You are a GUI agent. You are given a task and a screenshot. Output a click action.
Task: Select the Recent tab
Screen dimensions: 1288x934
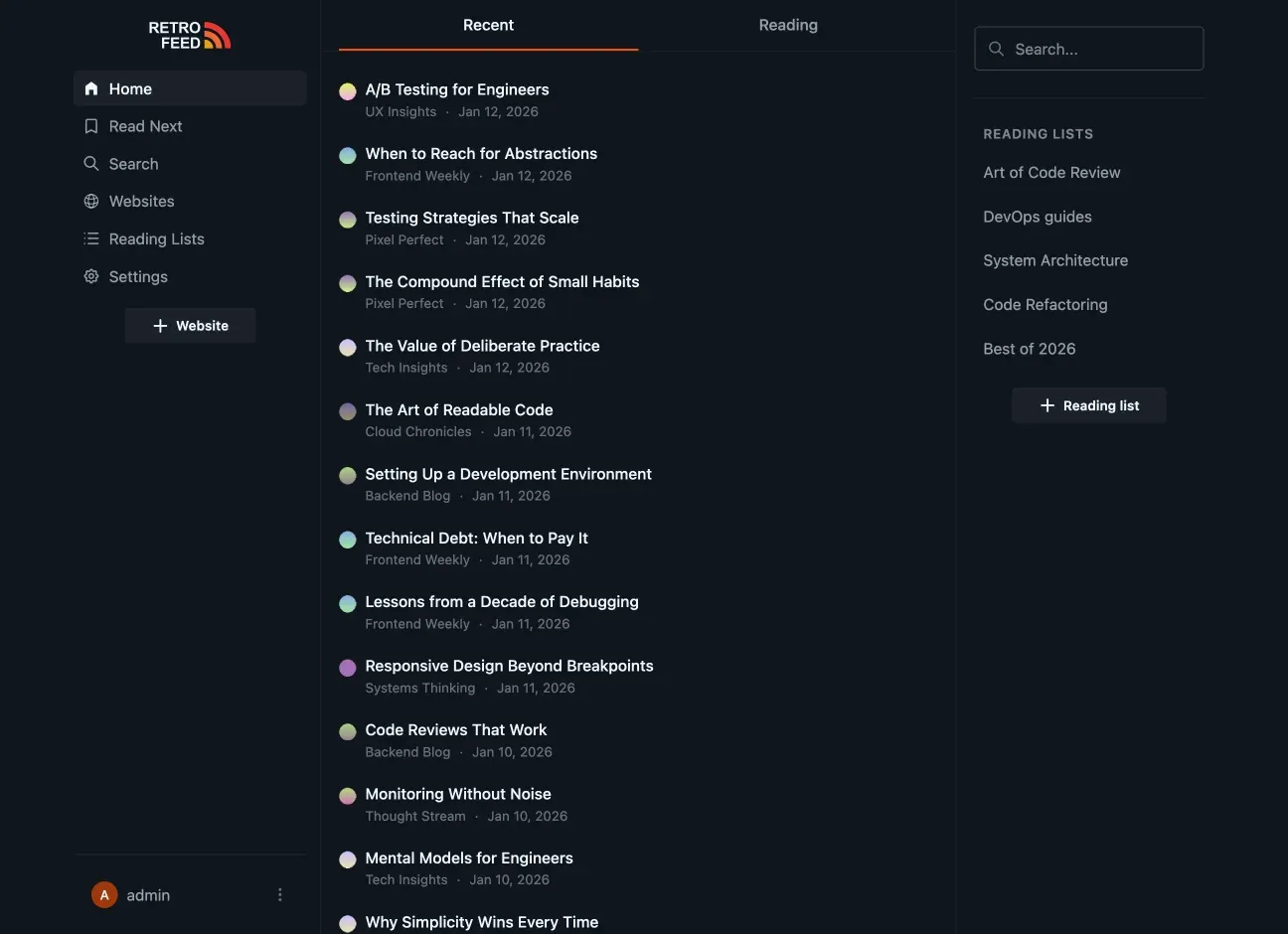(487, 23)
